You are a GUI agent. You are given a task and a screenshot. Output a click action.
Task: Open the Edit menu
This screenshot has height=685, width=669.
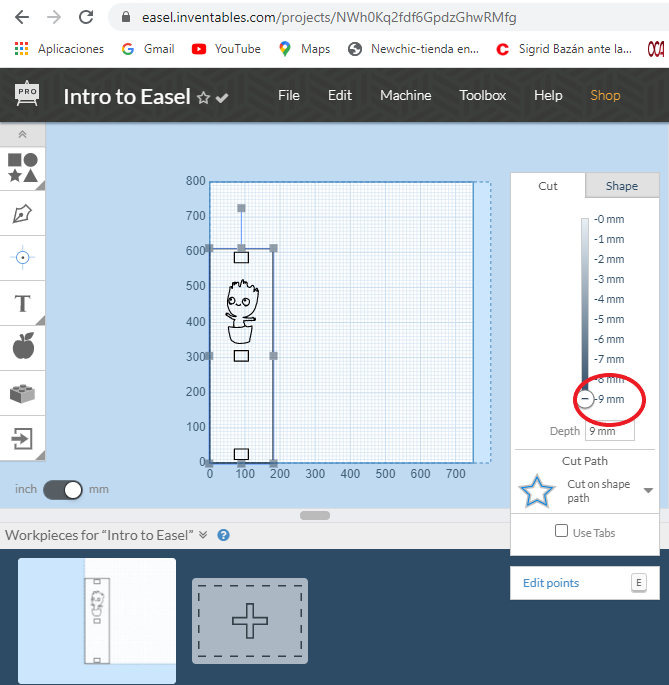click(x=340, y=95)
